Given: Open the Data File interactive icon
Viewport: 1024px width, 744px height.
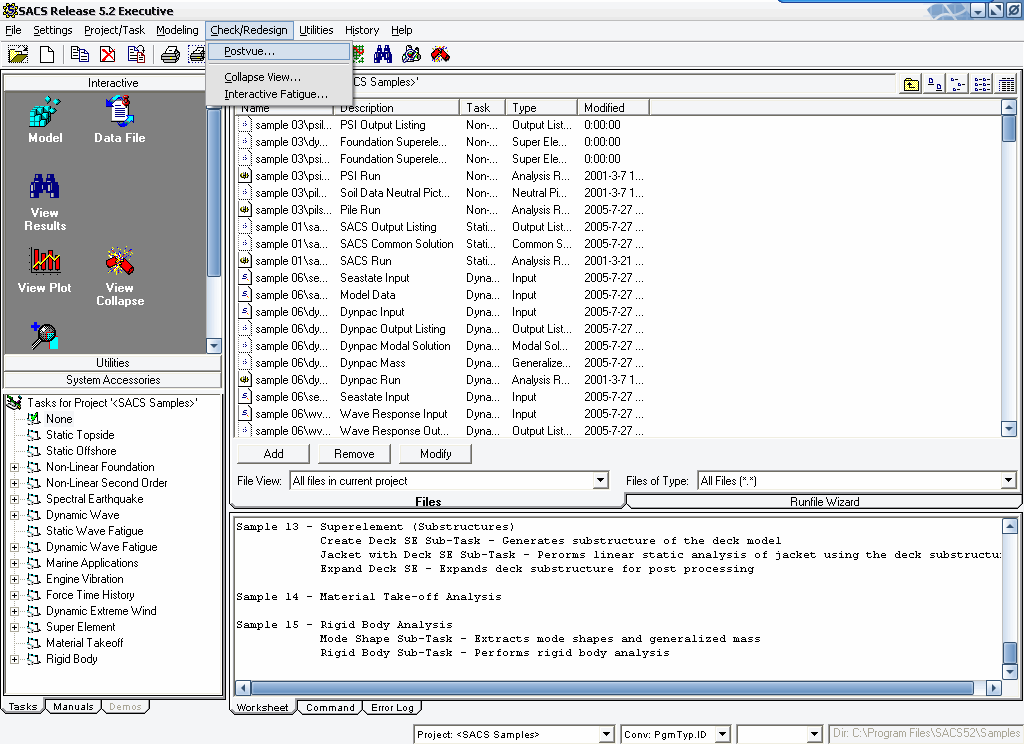Looking at the screenshot, I should (x=120, y=120).
